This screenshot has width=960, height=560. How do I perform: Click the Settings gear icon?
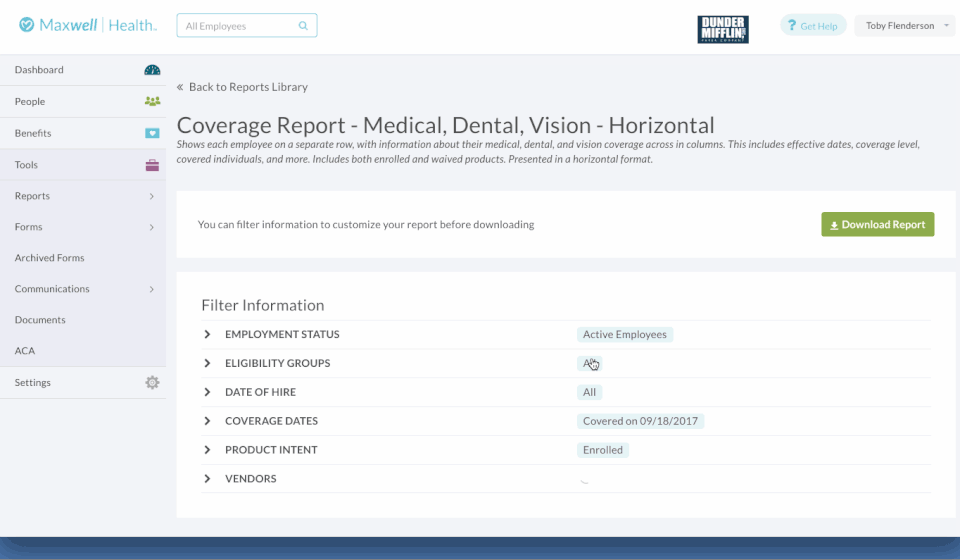(152, 382)
